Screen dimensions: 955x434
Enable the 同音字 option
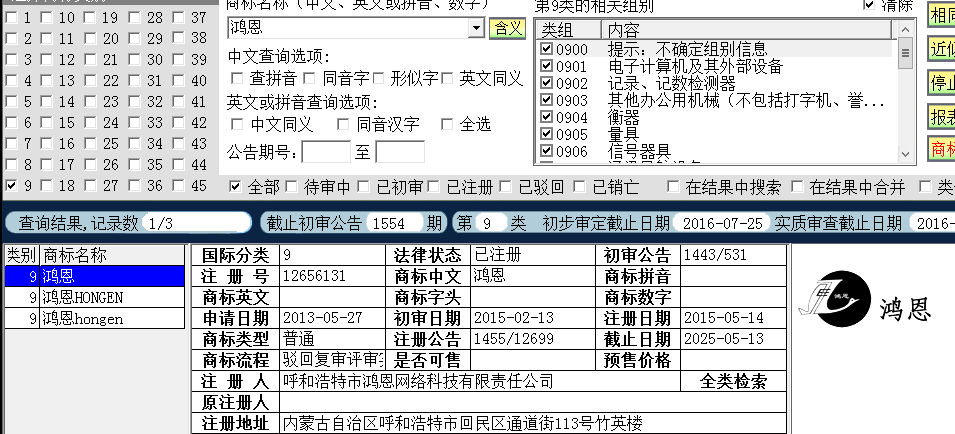[309, 79]
